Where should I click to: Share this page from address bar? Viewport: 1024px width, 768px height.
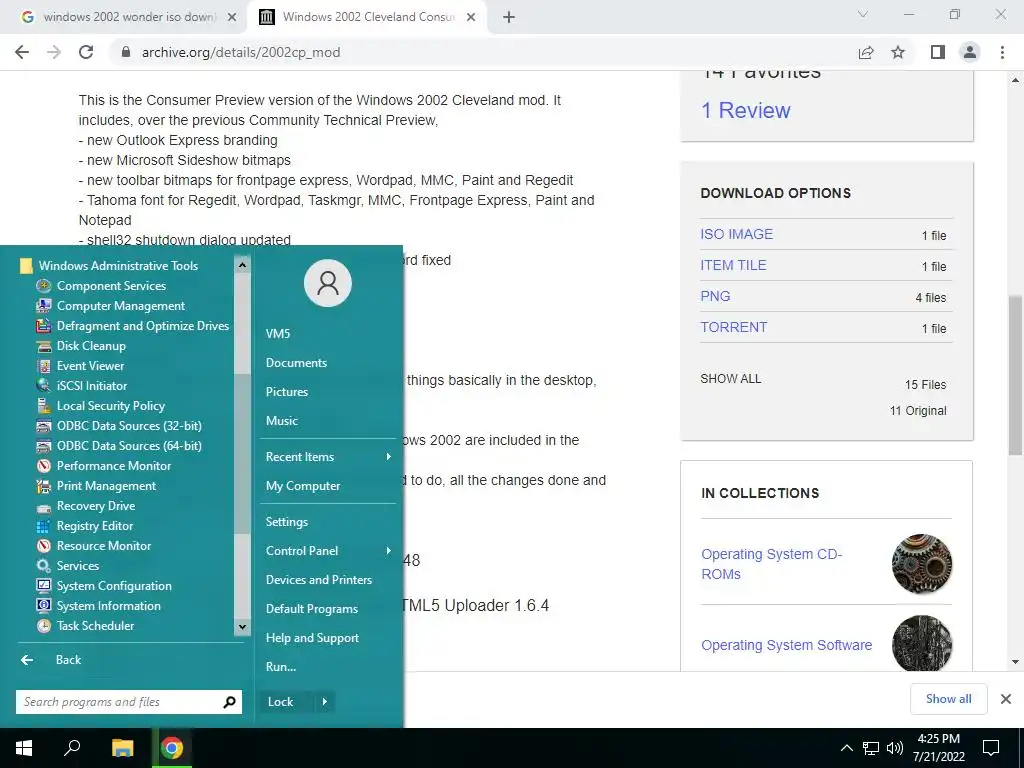[x=866, y=52]
